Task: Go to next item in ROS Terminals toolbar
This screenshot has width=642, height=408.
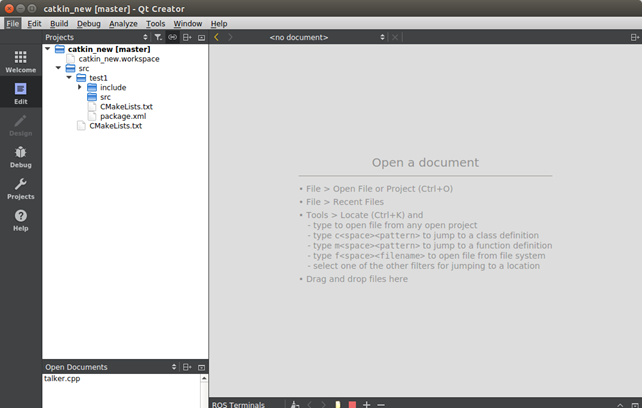Action: pos(323,404)
